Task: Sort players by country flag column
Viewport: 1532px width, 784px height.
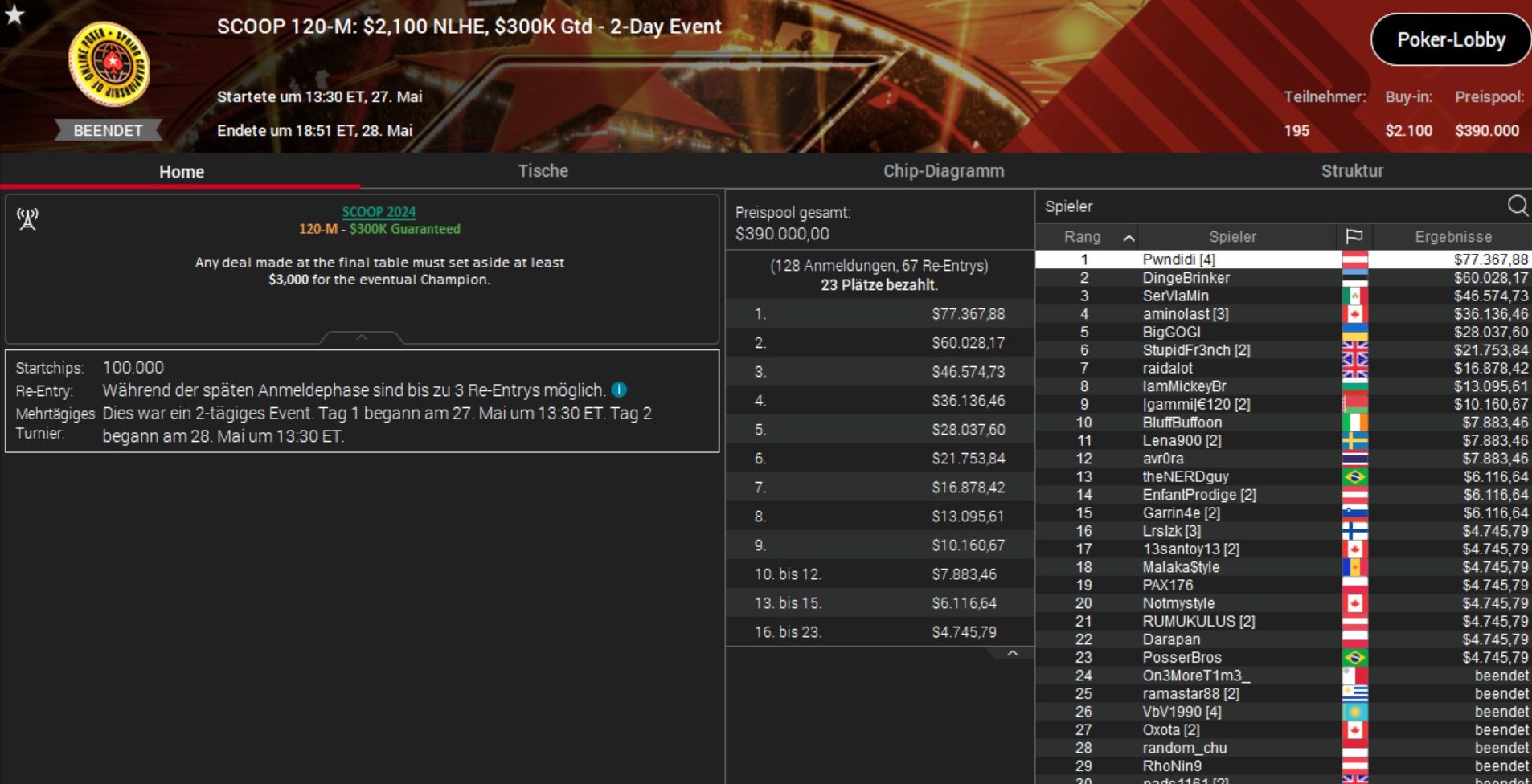Action: pos(1354,237)
